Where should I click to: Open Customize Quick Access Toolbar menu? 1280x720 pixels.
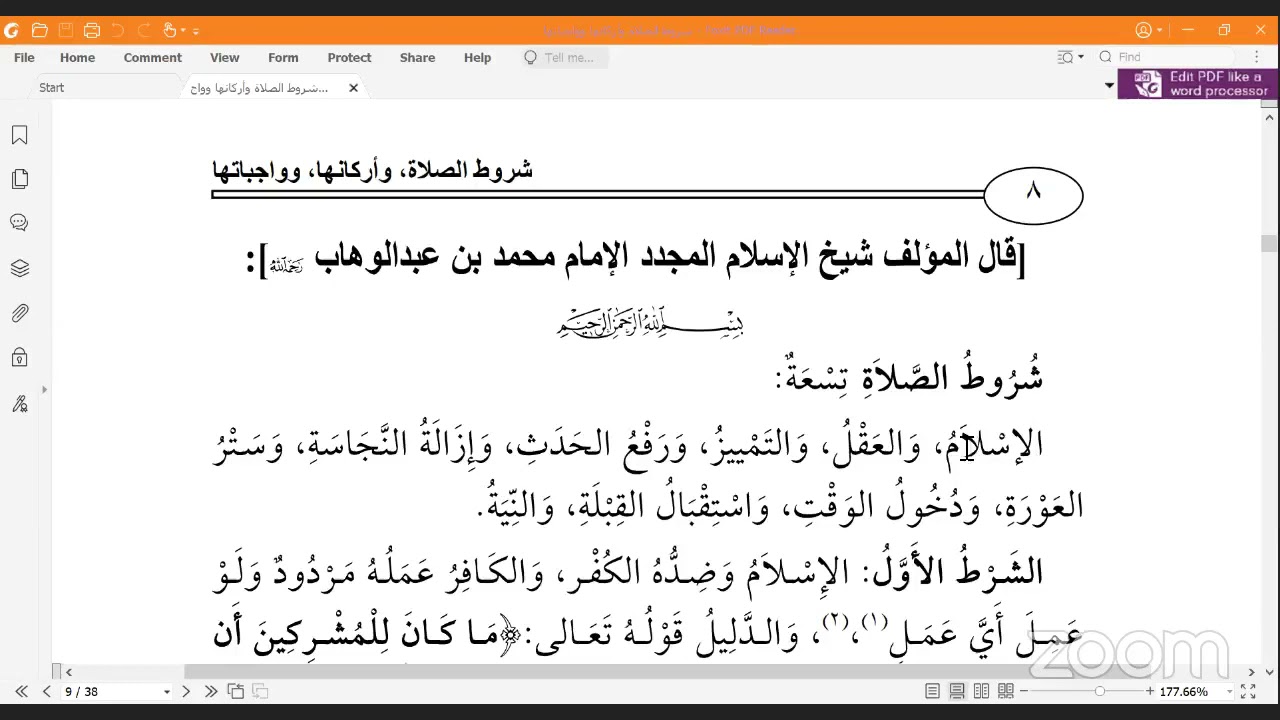pyautogui.click(x=195, y=31)
